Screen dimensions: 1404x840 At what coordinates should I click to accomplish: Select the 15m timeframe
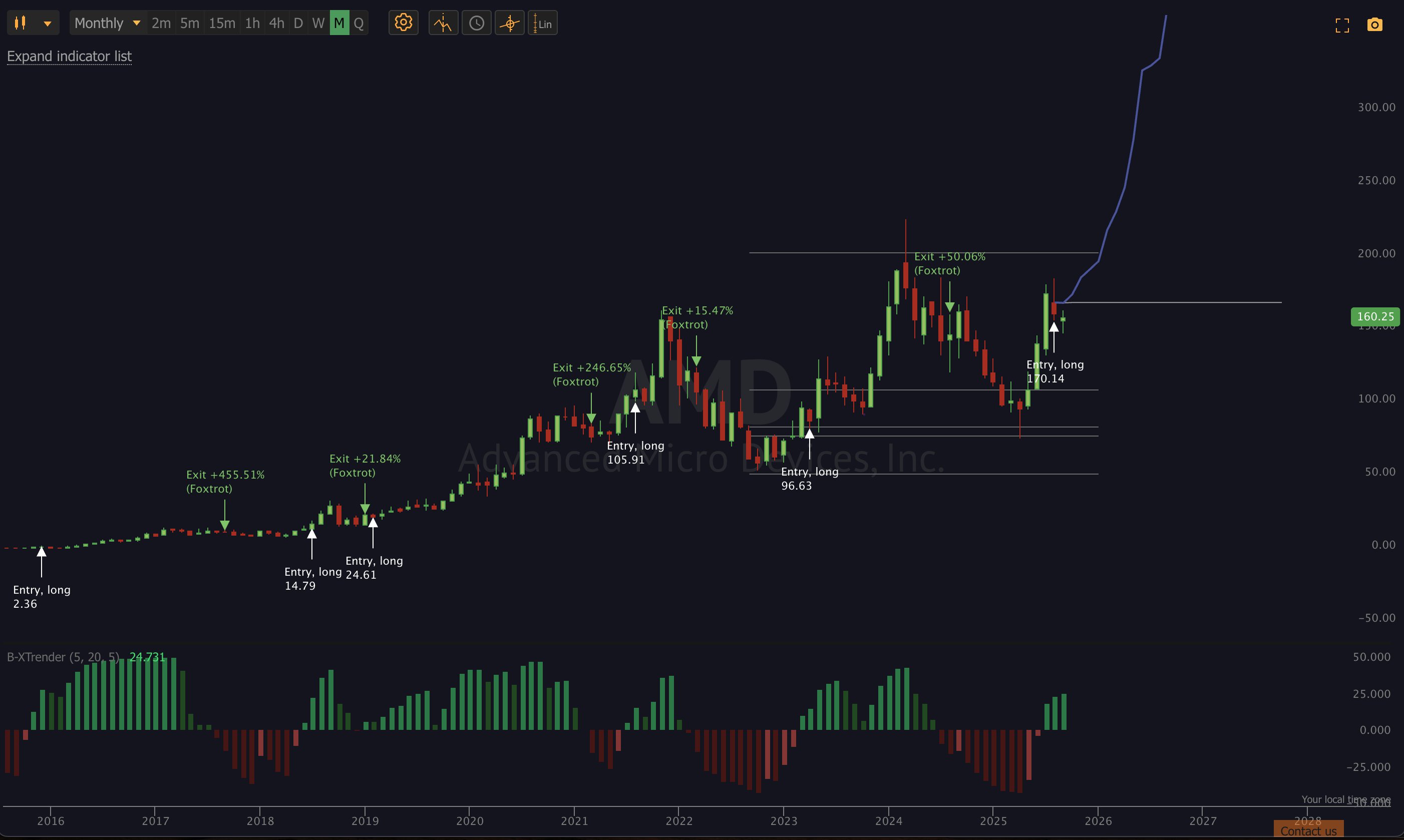click(x=221, y=23)
